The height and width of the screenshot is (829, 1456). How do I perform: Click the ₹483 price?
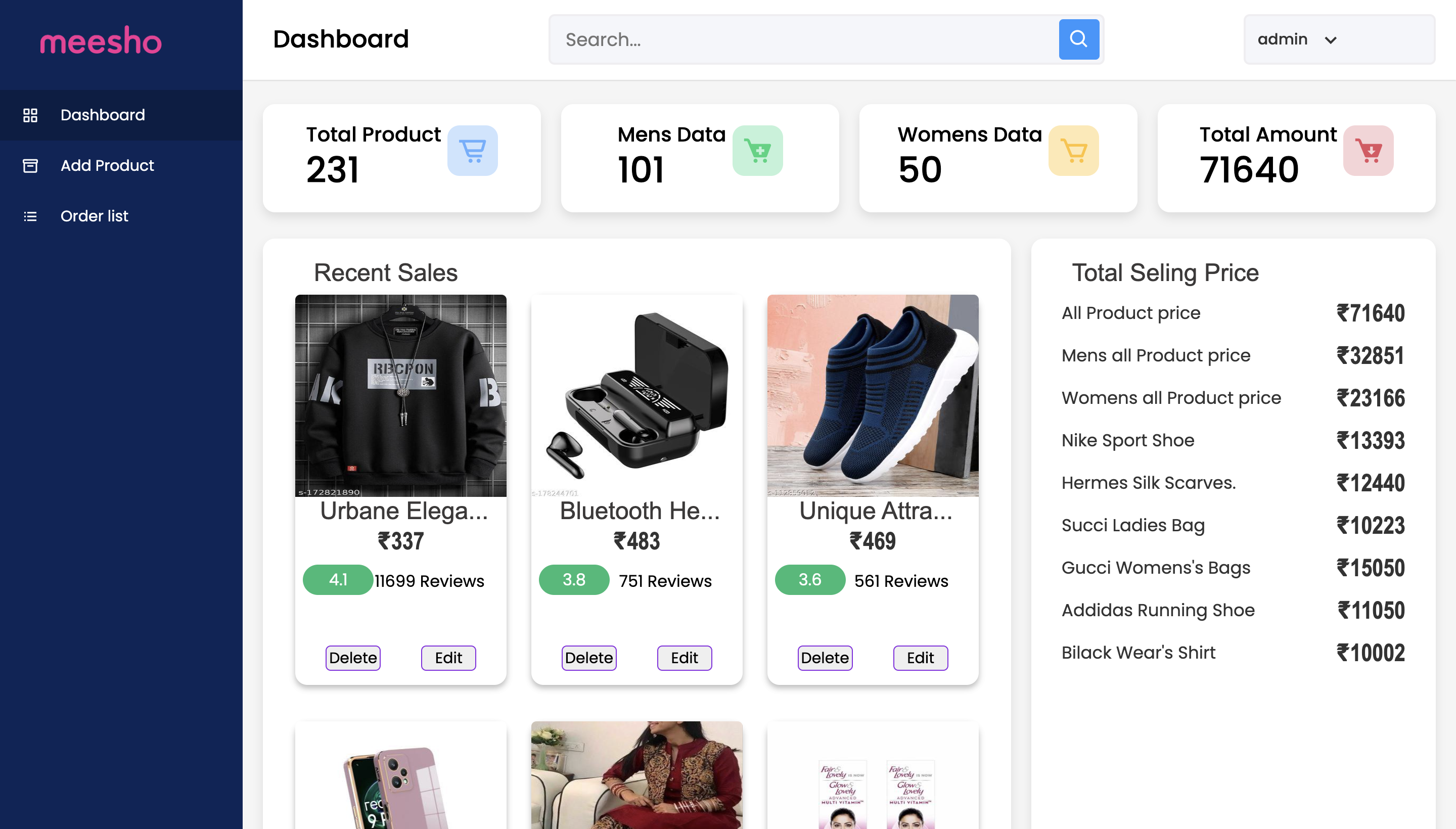[x=636, y=541]
